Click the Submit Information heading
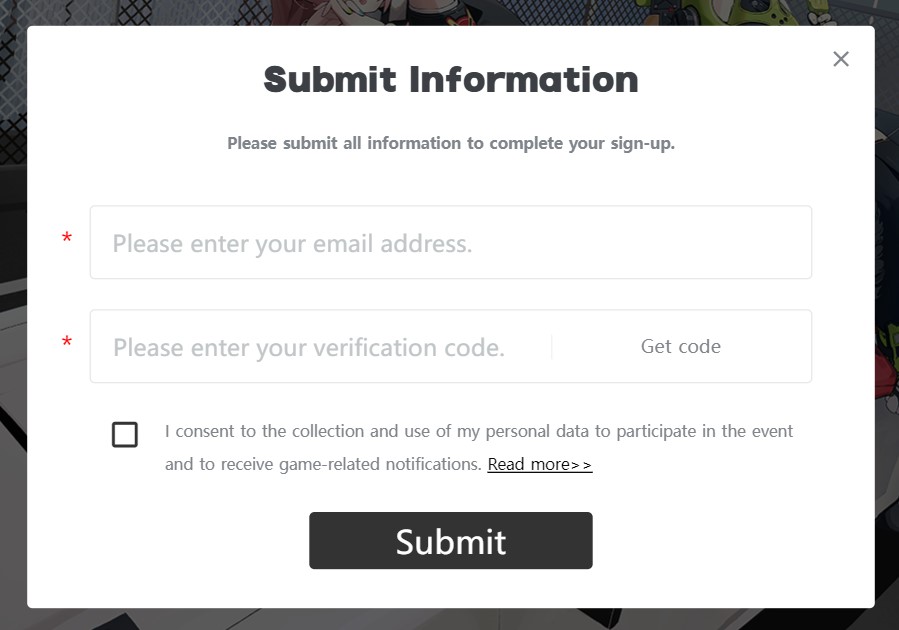This screenshot has width=899, height=630. point(450,80)
